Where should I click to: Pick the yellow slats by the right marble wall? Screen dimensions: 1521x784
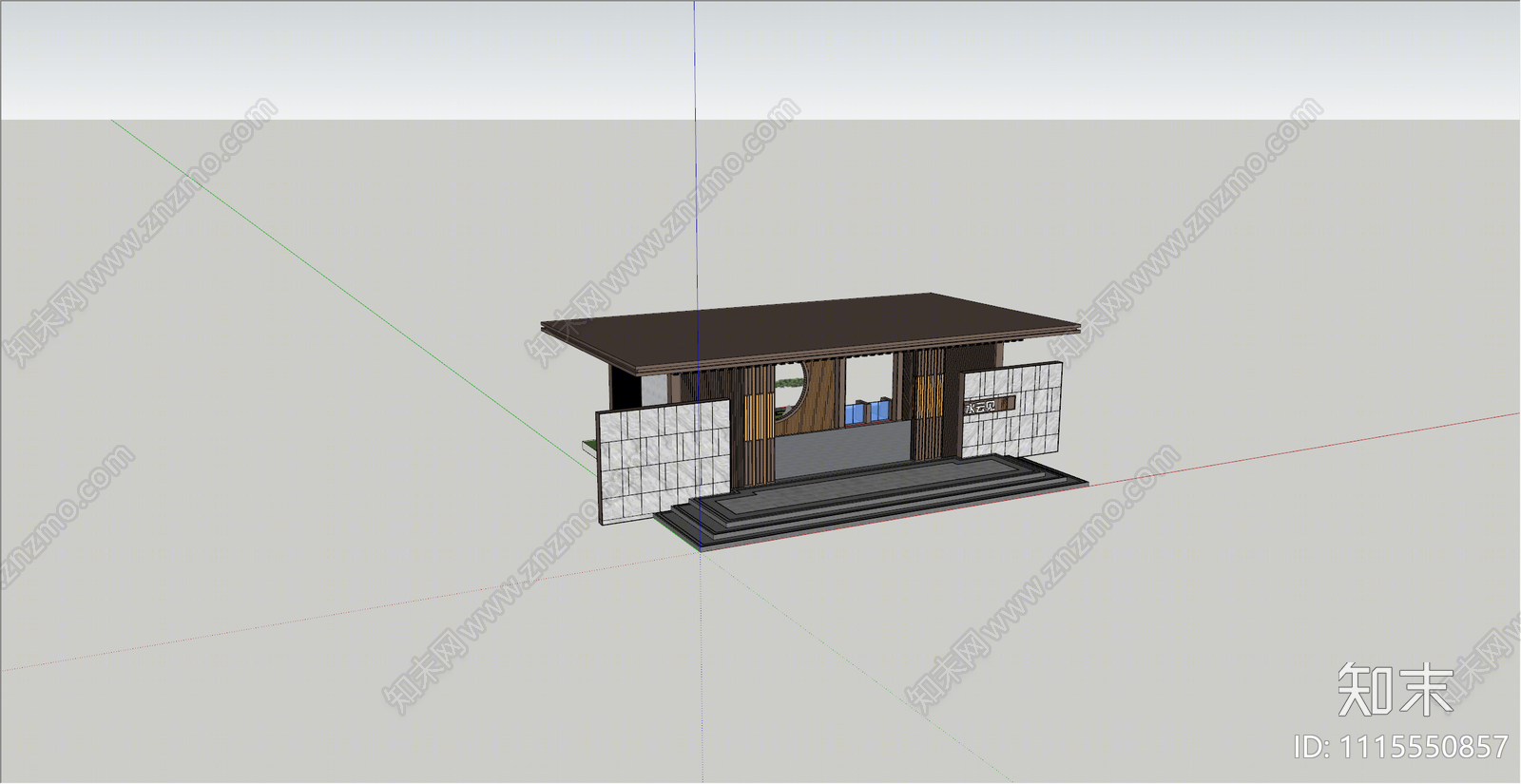tap(928, 397)
